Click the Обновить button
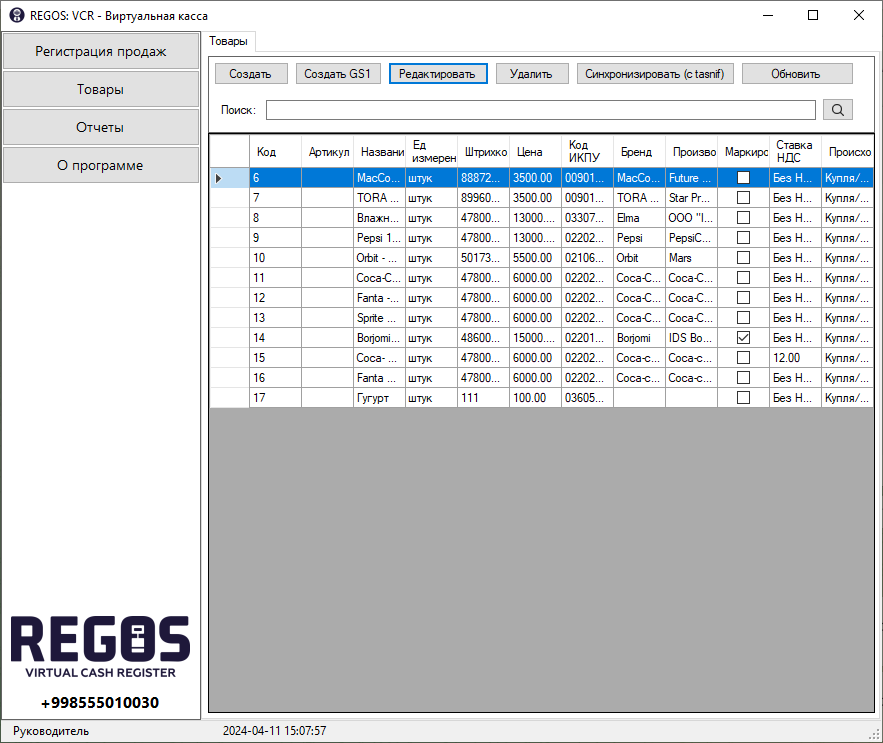The image size is (883, 743). (x=796, y=74)
